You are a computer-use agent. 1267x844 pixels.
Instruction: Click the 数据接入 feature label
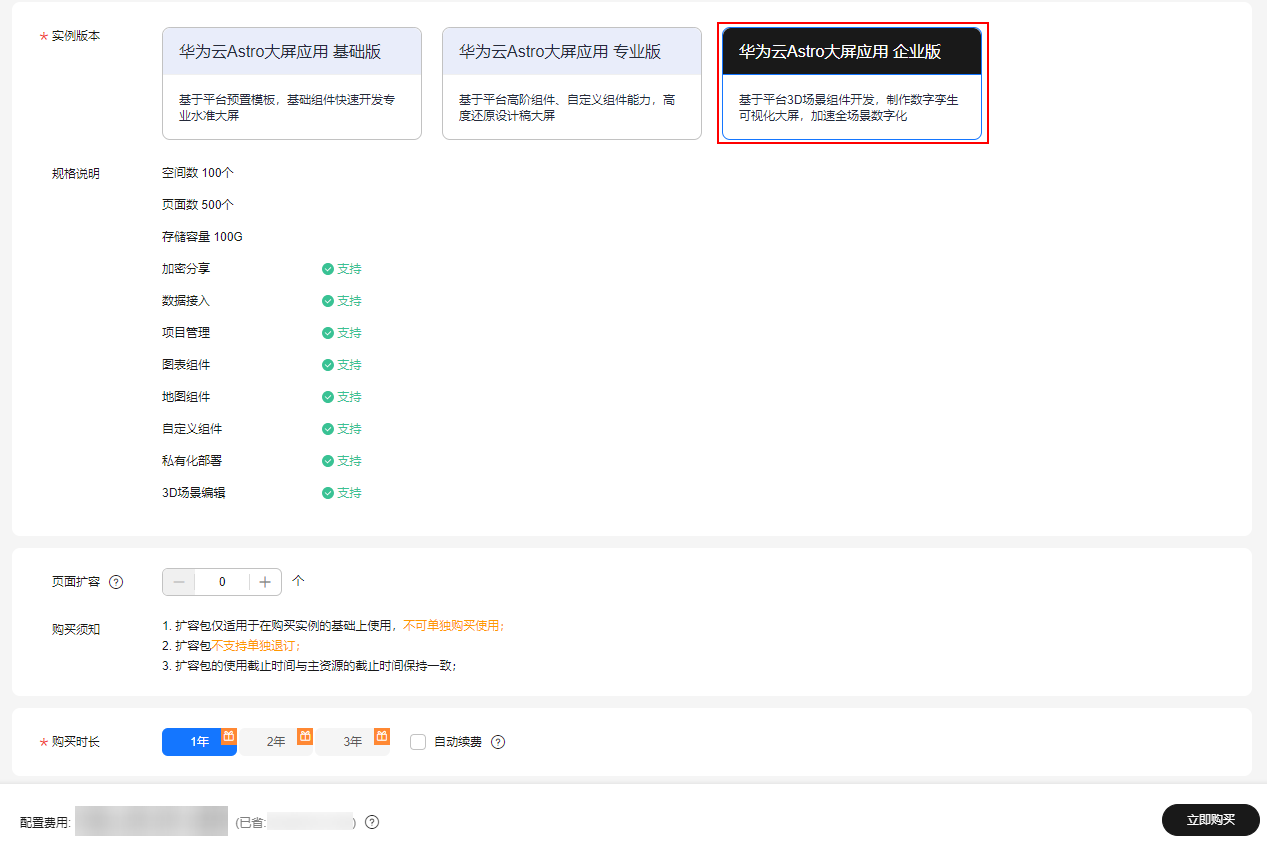(186, 301)
